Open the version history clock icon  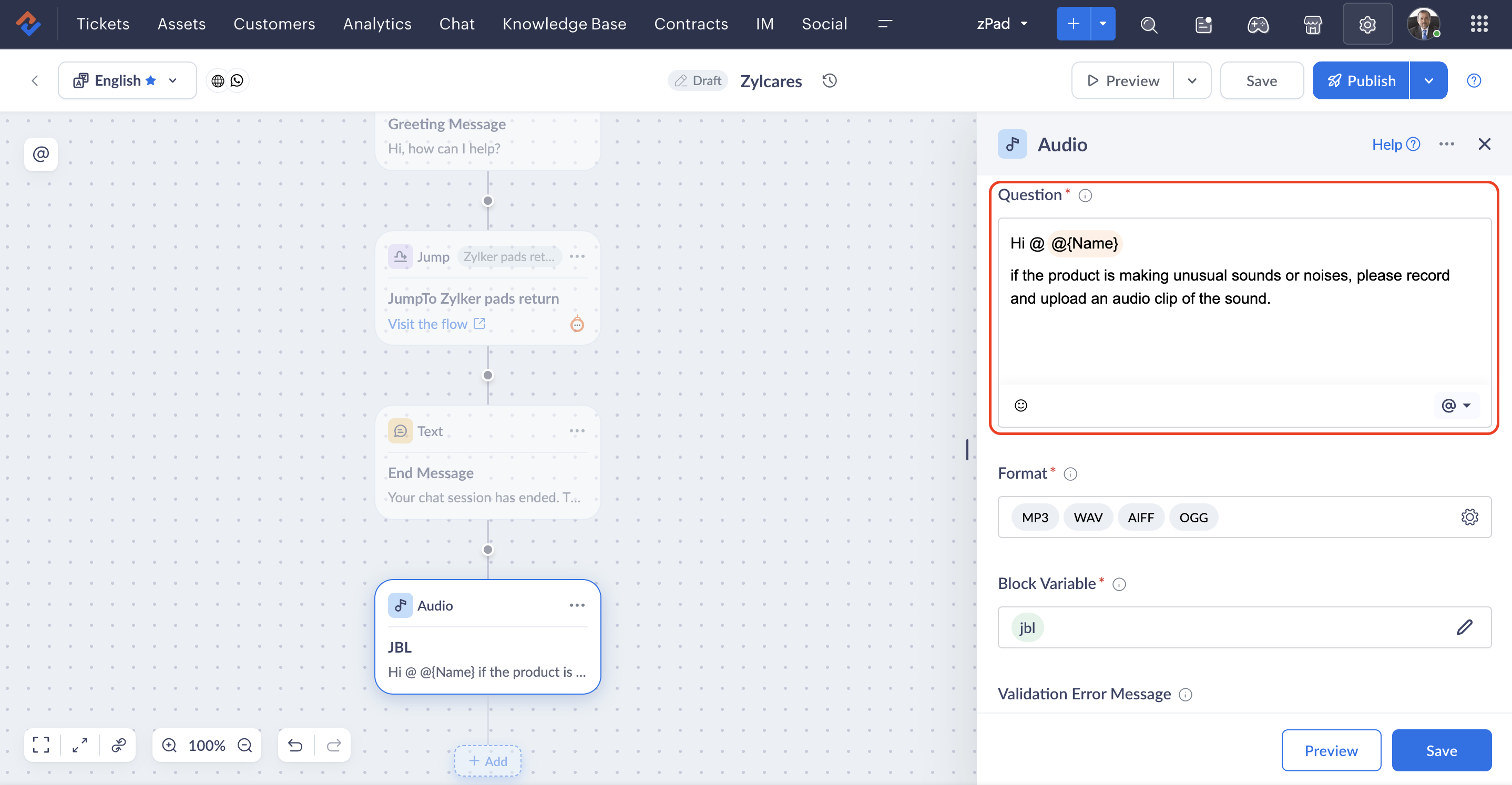pyautogui.click(x=830, y=80)
